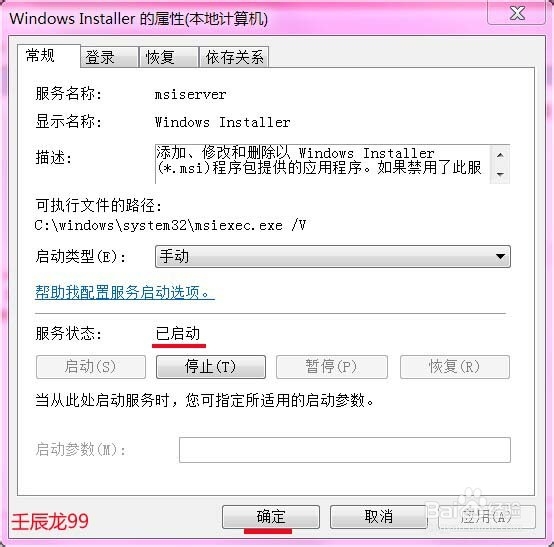
Task: Expand the 启动类型 dropdown arrow
Action: tap(500, 256)
